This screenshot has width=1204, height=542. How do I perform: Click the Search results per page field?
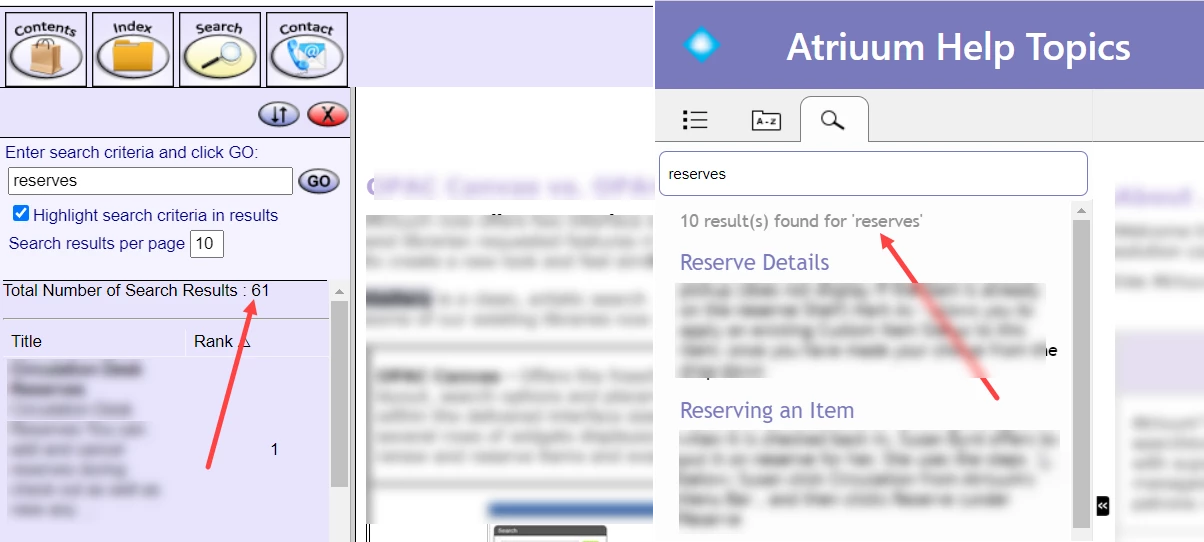click(x=207, y=244)
